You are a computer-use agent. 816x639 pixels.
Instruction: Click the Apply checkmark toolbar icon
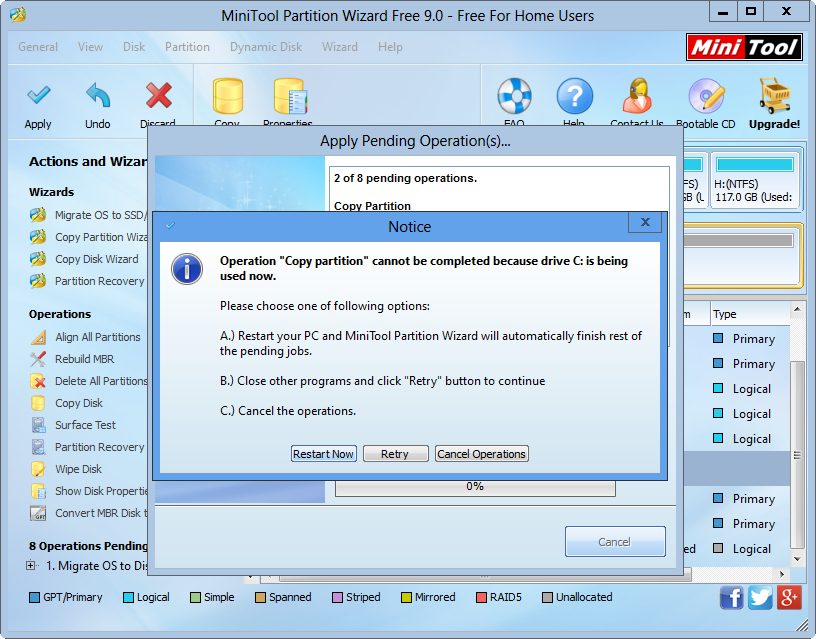[x=39, y=96]
